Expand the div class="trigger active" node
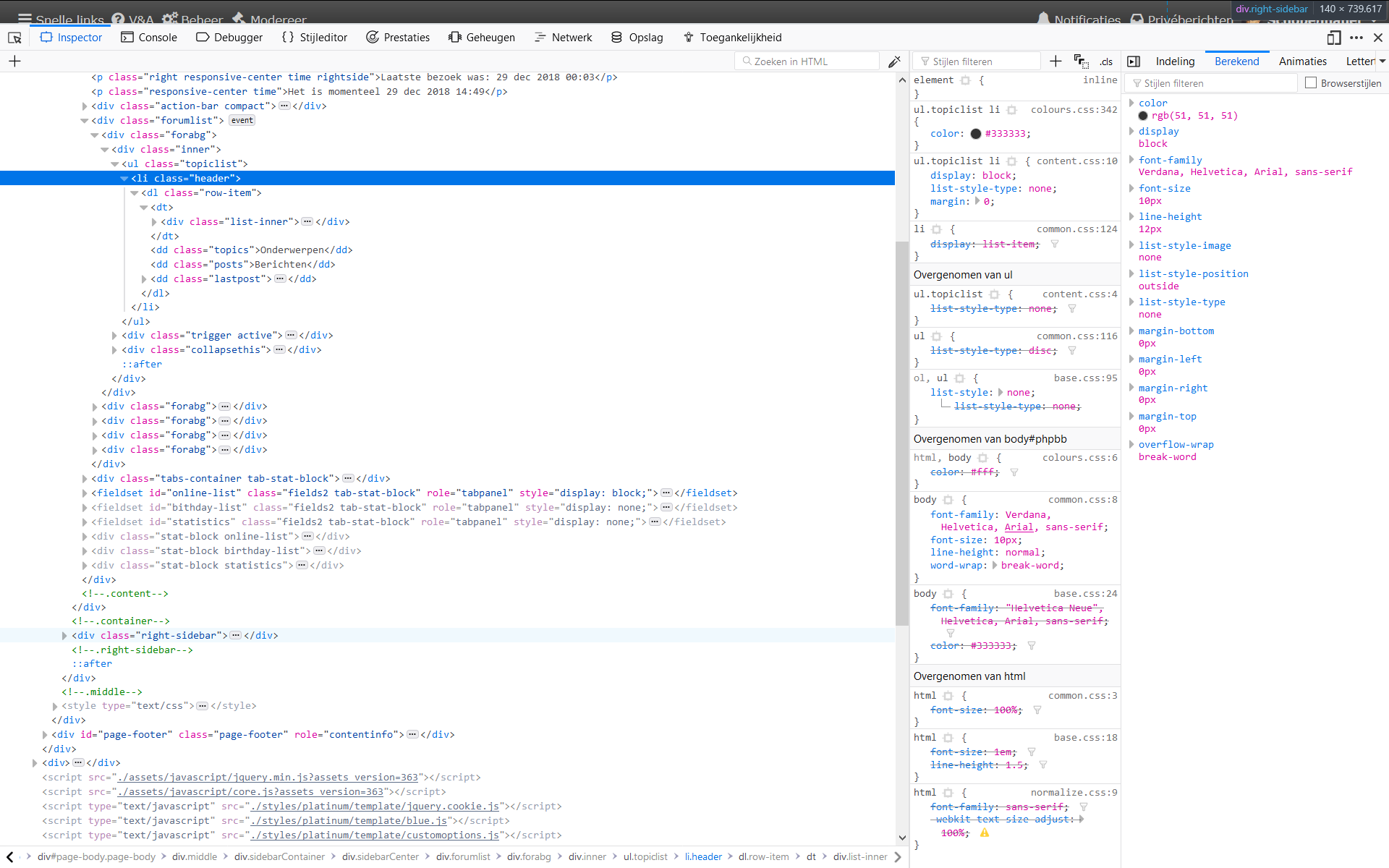The height and width of the screenshot is (868, 1389). click(114, 336)
